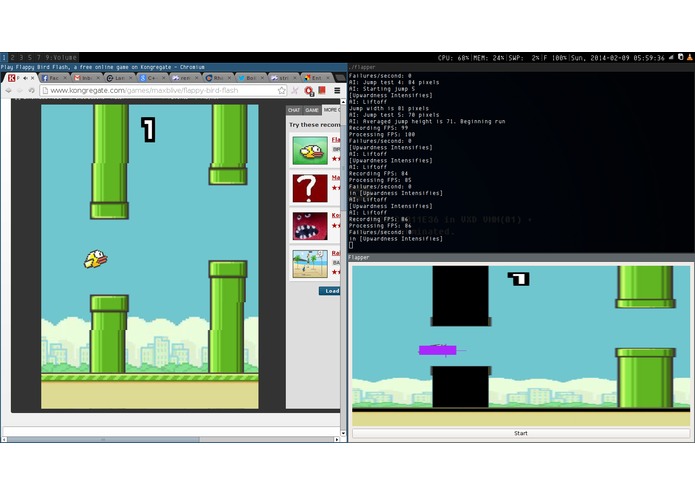Click the red book extension icon

(322, 90)
